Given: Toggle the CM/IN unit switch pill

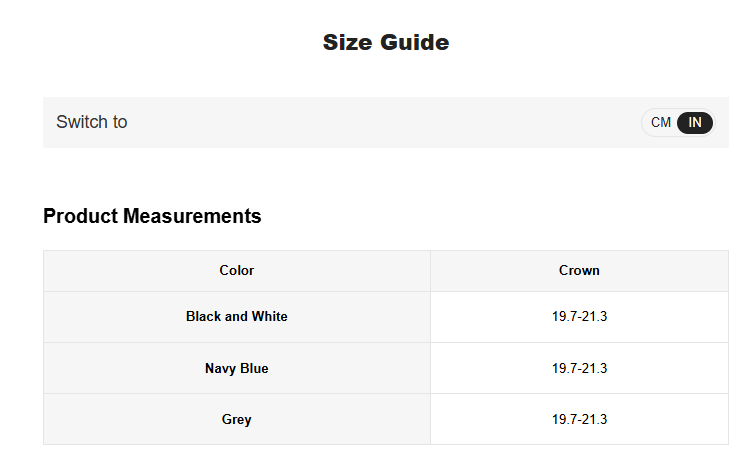Looking at the screenshot, I should pos(678,123).
